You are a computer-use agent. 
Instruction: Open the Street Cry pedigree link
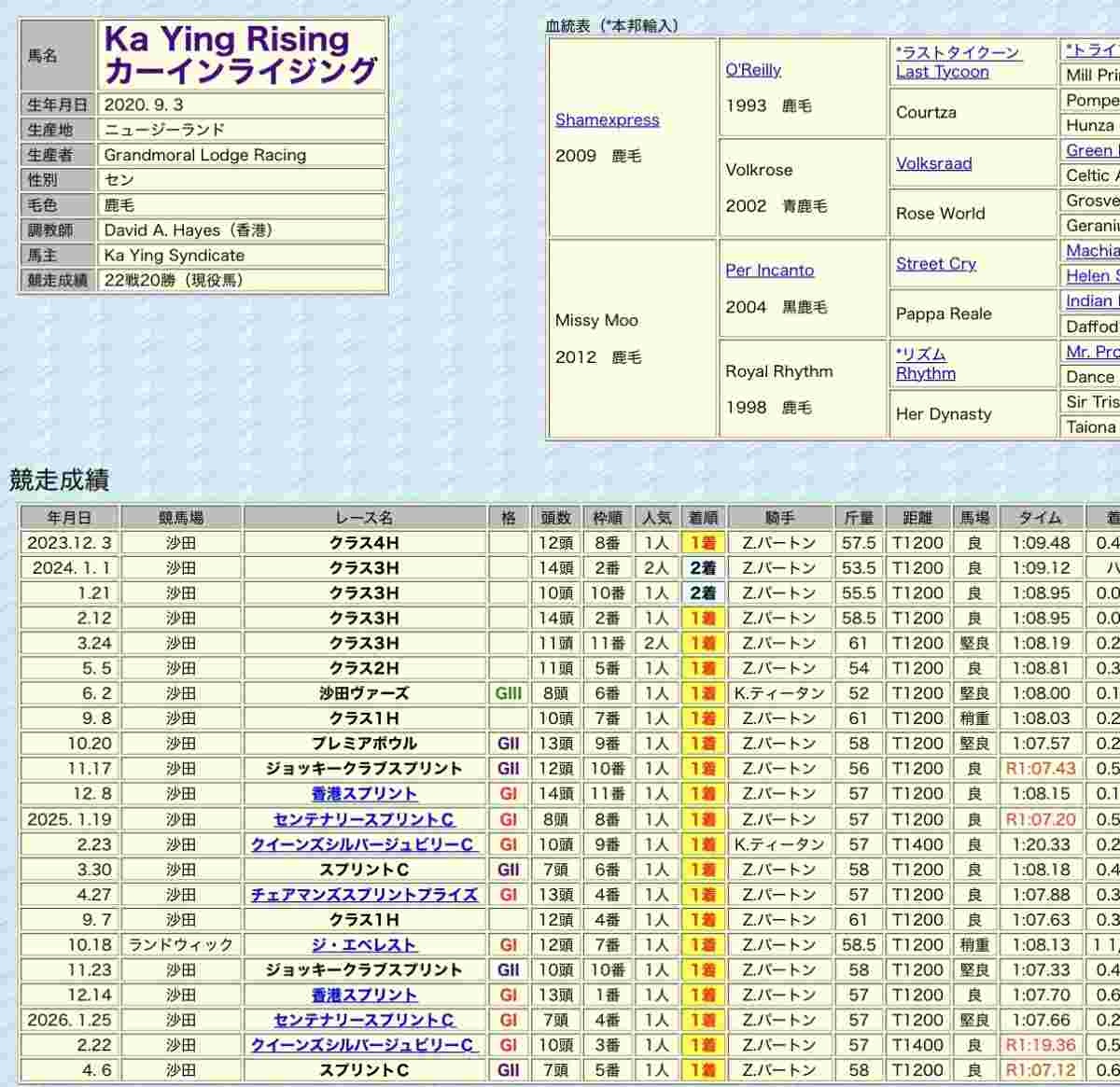(x=936, y=264)
